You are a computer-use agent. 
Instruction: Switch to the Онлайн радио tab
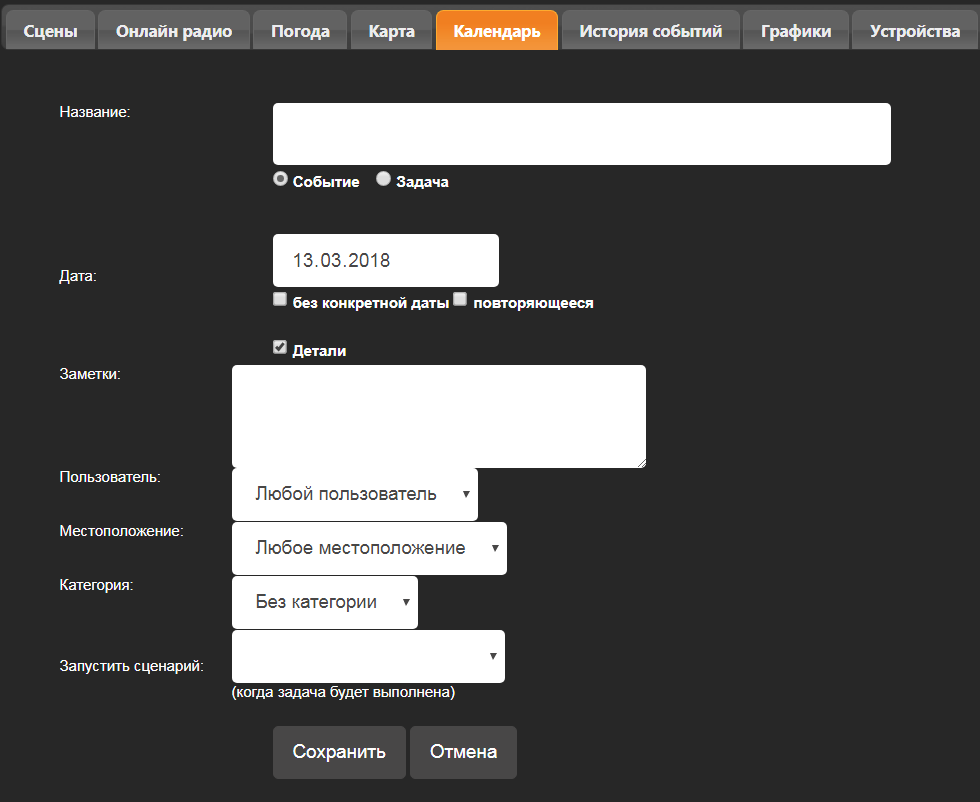click(174, 31)
